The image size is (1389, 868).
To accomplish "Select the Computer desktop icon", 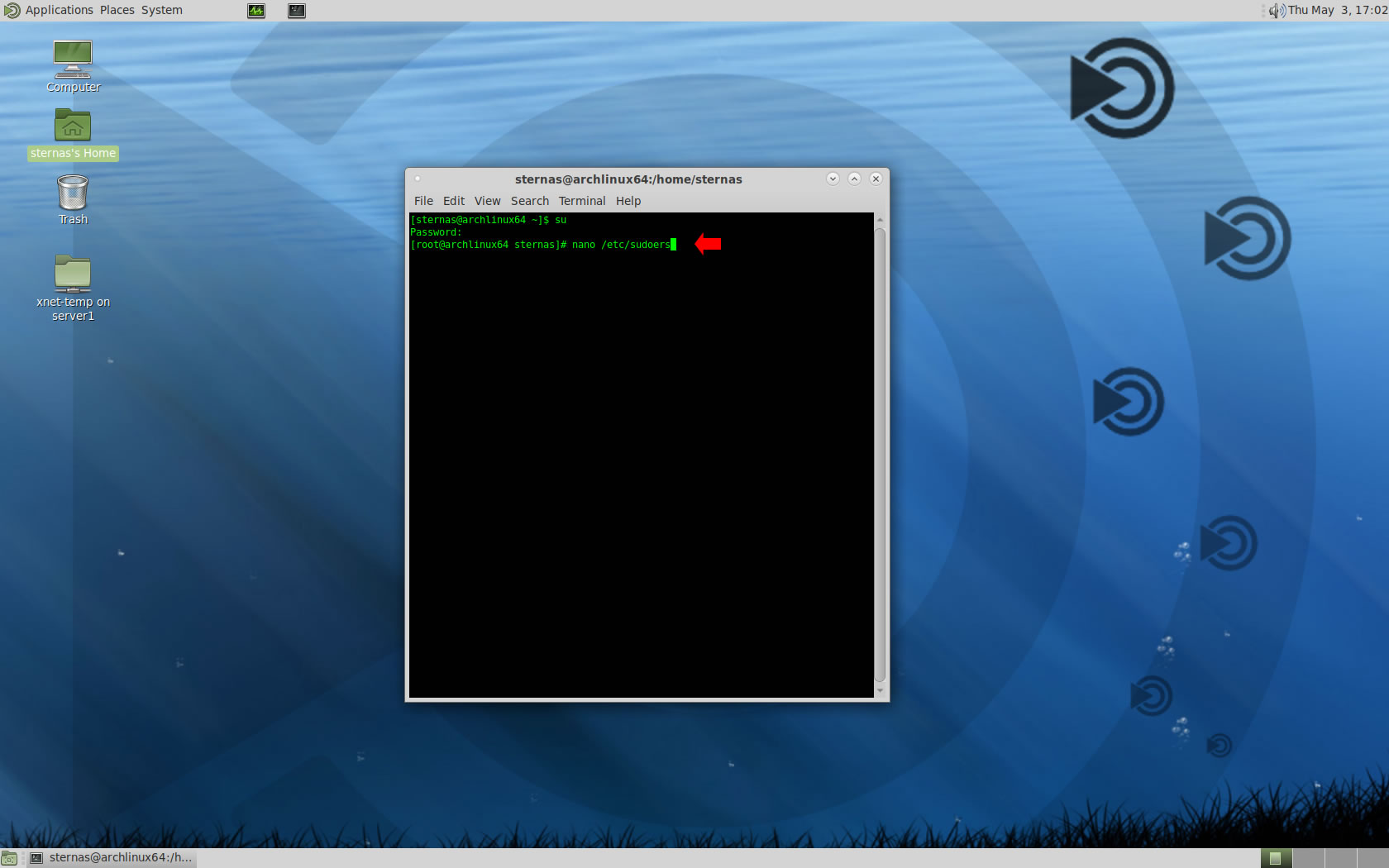I will pos(73,66).
